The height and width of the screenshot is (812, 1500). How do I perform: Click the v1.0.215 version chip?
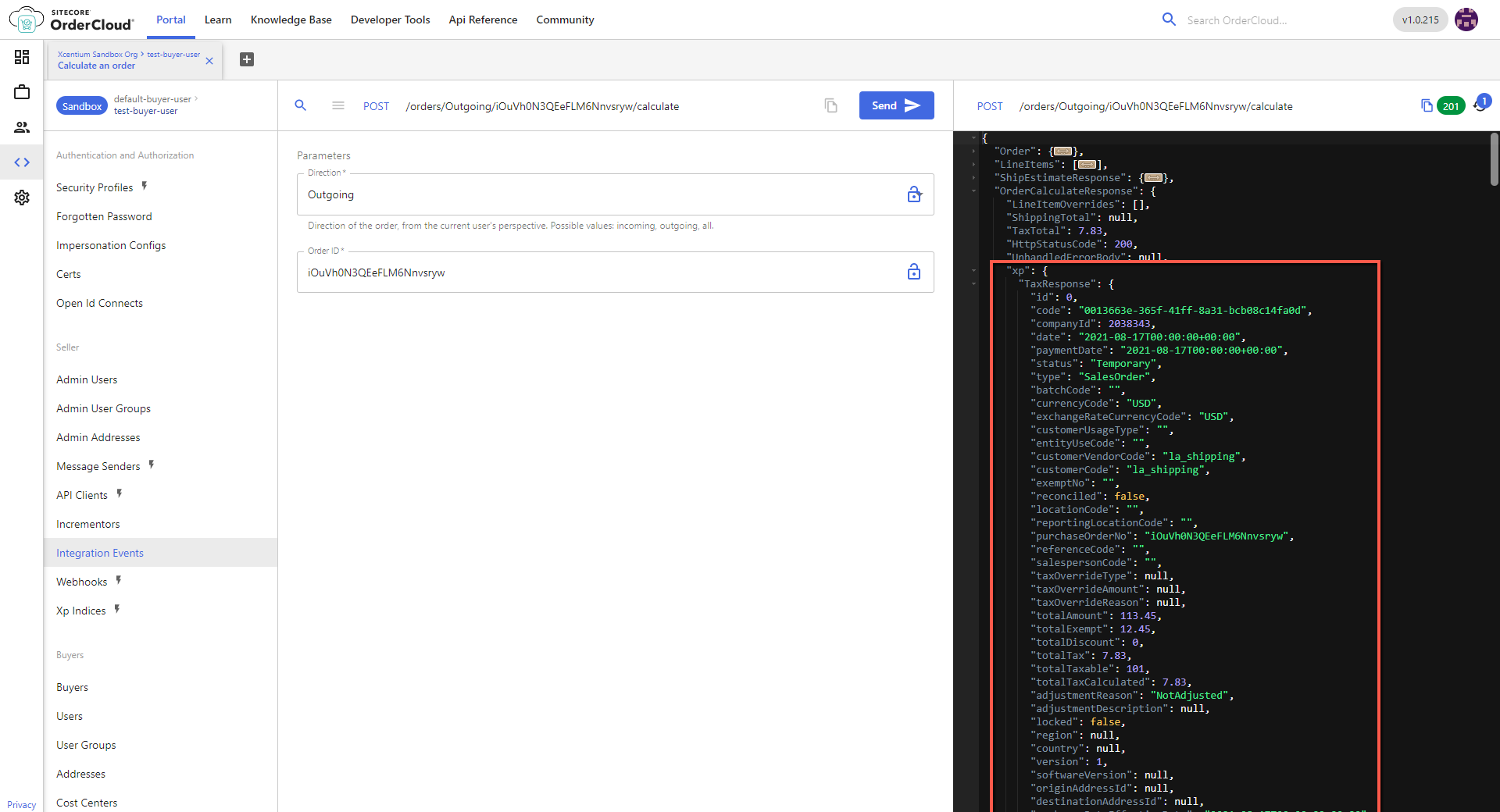[1420, 20]
